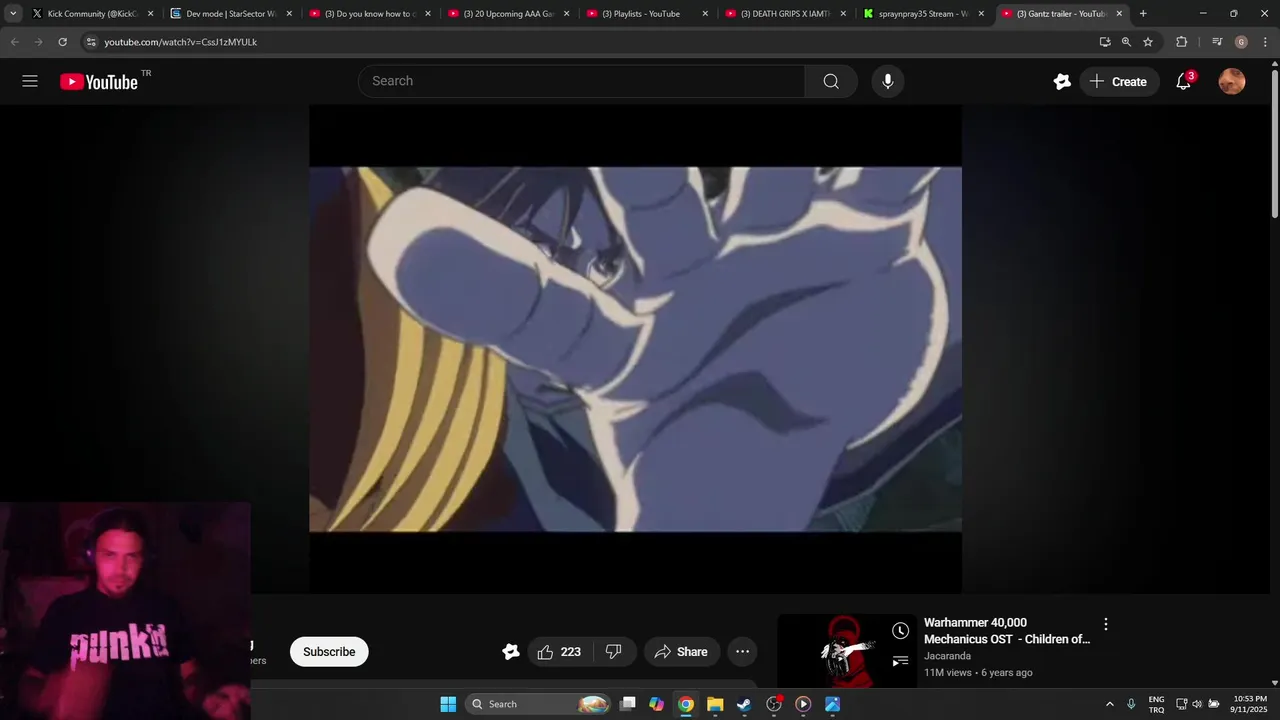
Task: Click the sparkle icon left of Like
Action: click(x=511, y=652)
